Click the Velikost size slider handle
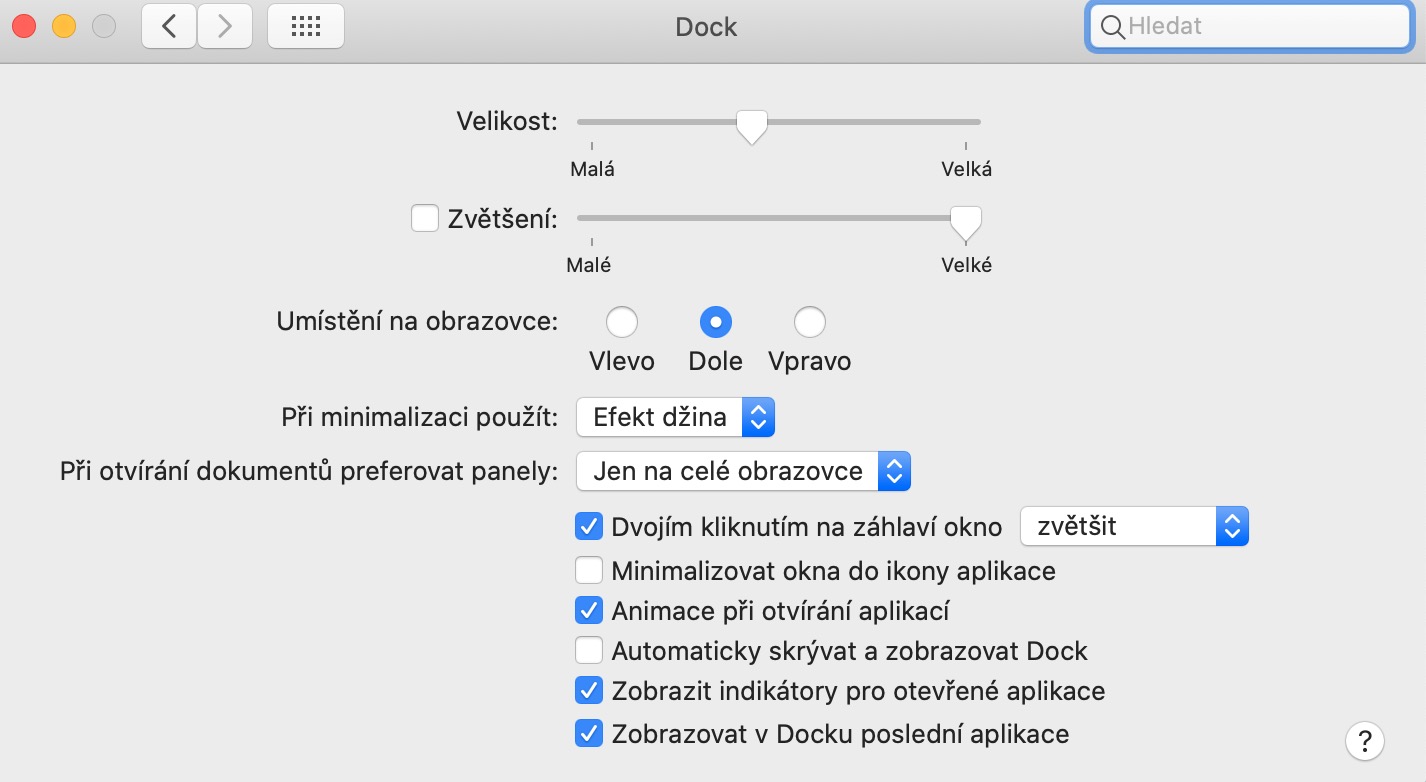 [751, 125]
